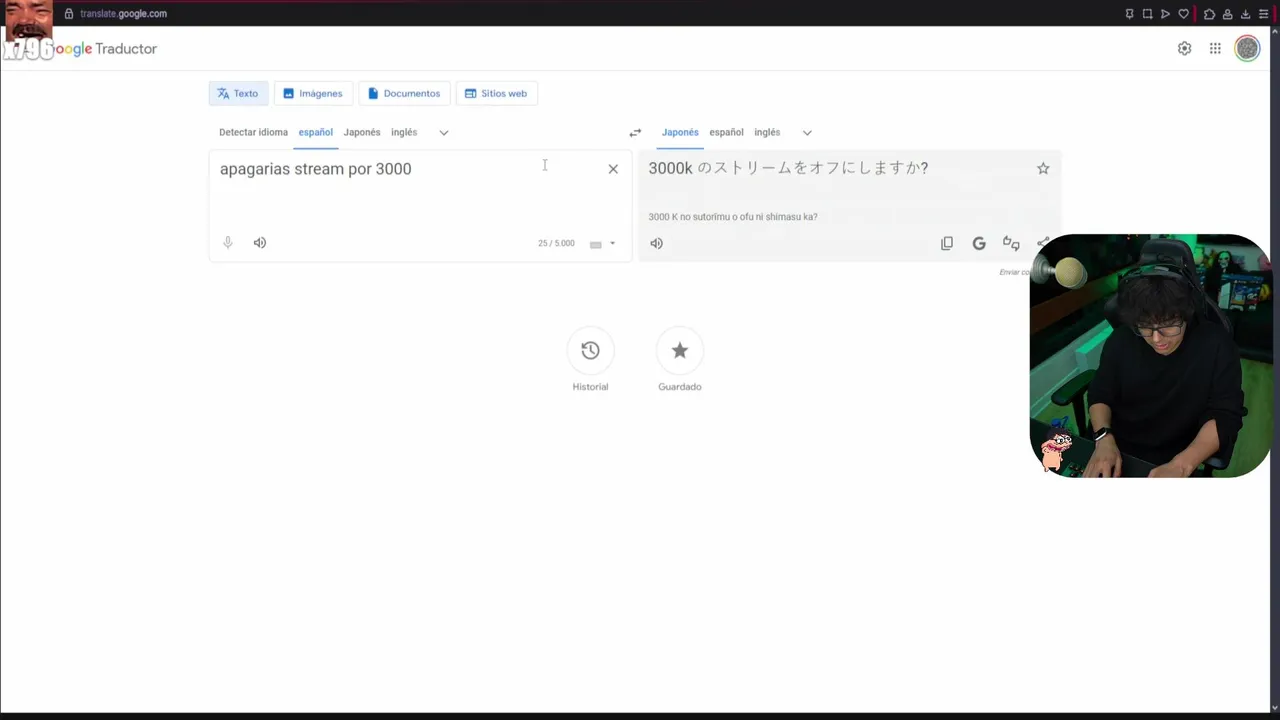Screen dimensions: 1280x720
Task: Focus source text "apagarias stream por 3000"
Action: (x=315, y=169)
